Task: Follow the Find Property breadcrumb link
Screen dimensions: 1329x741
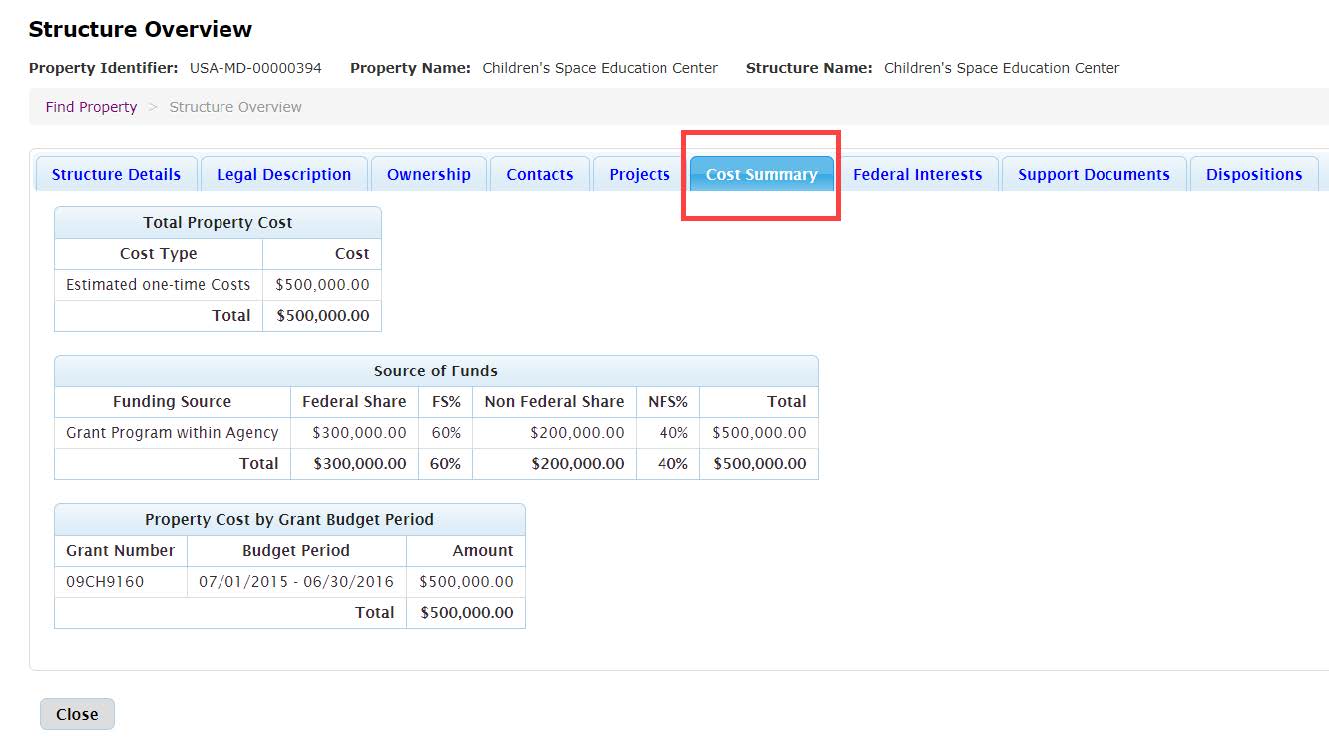Action: [91, 107]
